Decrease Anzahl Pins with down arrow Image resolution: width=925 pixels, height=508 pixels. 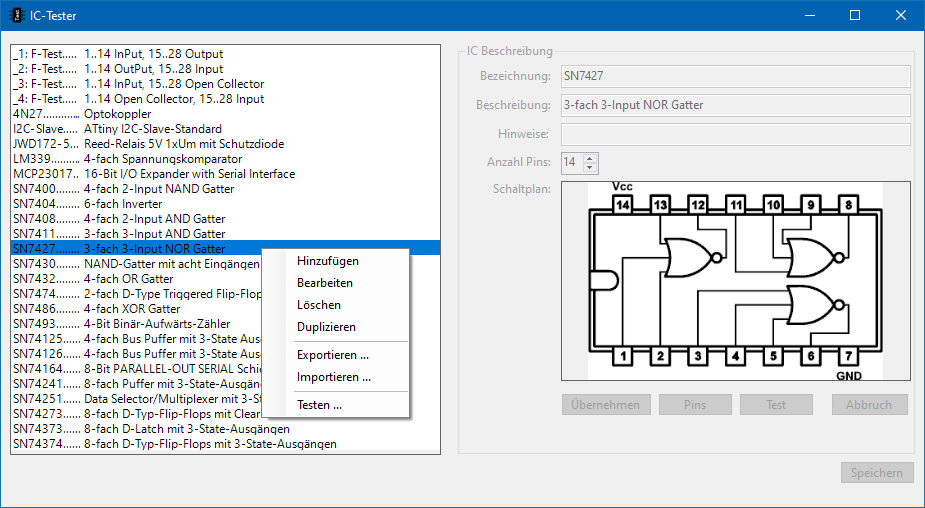(x=589, y=168)
